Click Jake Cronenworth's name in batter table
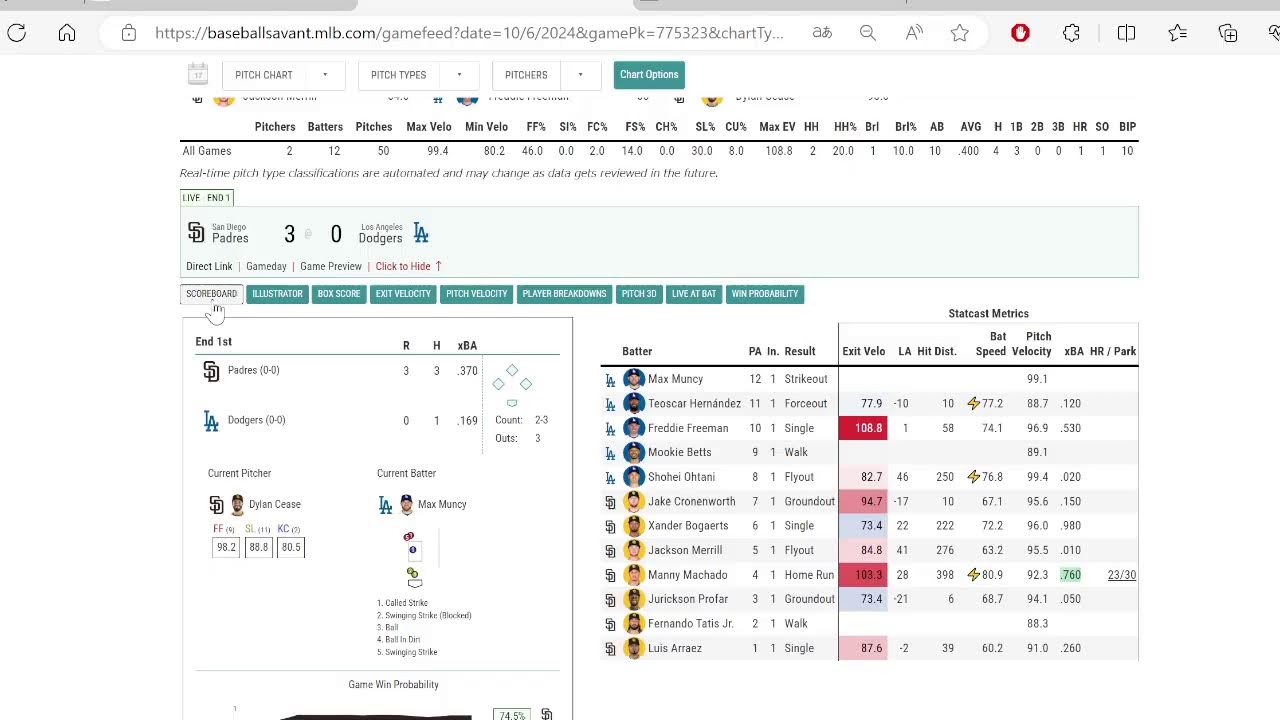This screenshot has width=1280, height=720. pyautogui.click(x=692, y=502)
